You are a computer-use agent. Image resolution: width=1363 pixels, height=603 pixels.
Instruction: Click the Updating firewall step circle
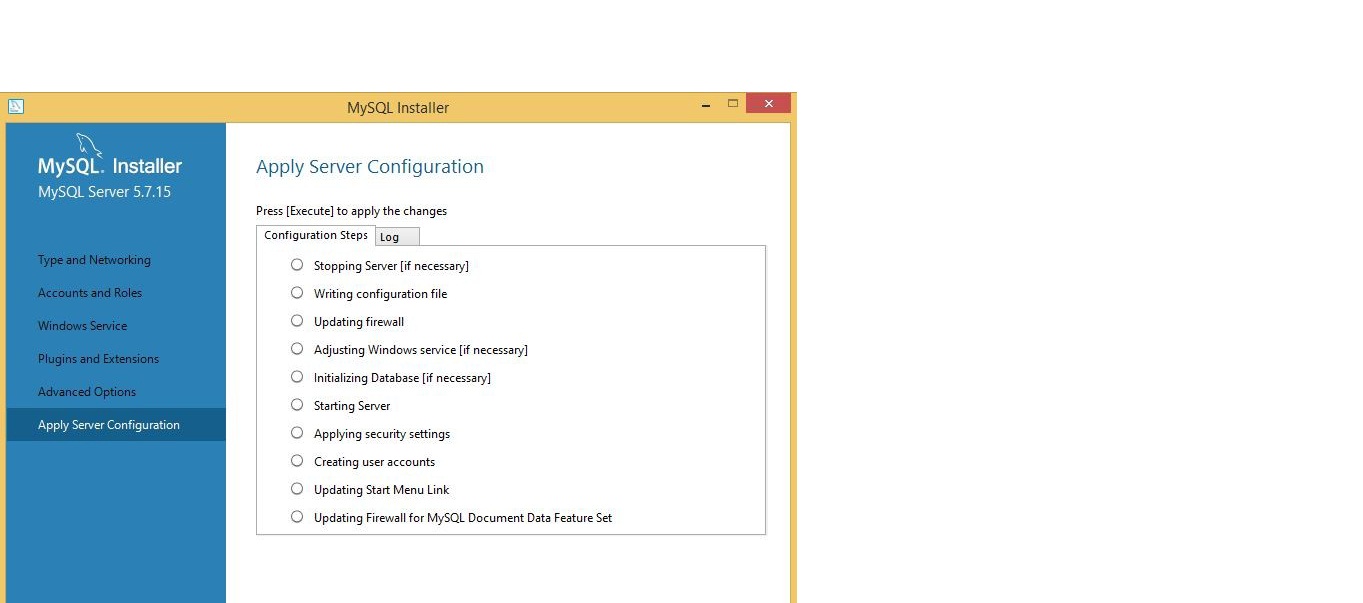point(297,321)
